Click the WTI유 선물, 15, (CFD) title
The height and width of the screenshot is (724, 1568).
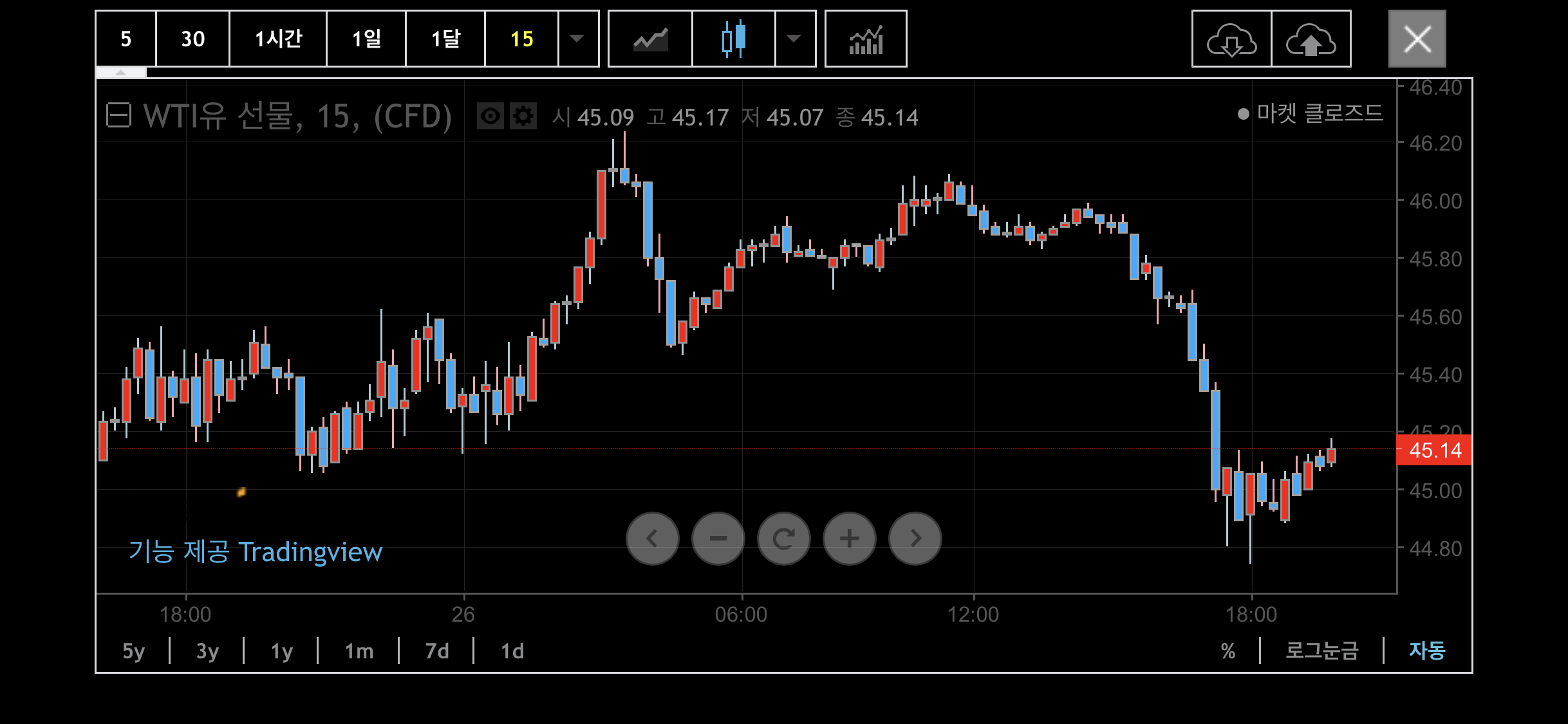(x=297, y=116)
